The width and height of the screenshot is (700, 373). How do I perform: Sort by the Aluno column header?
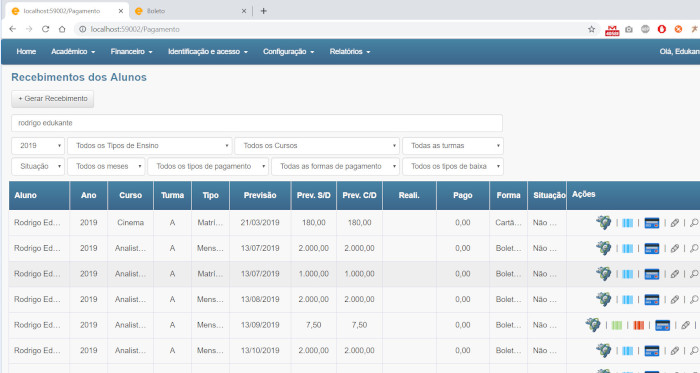(x=39, y=195)
